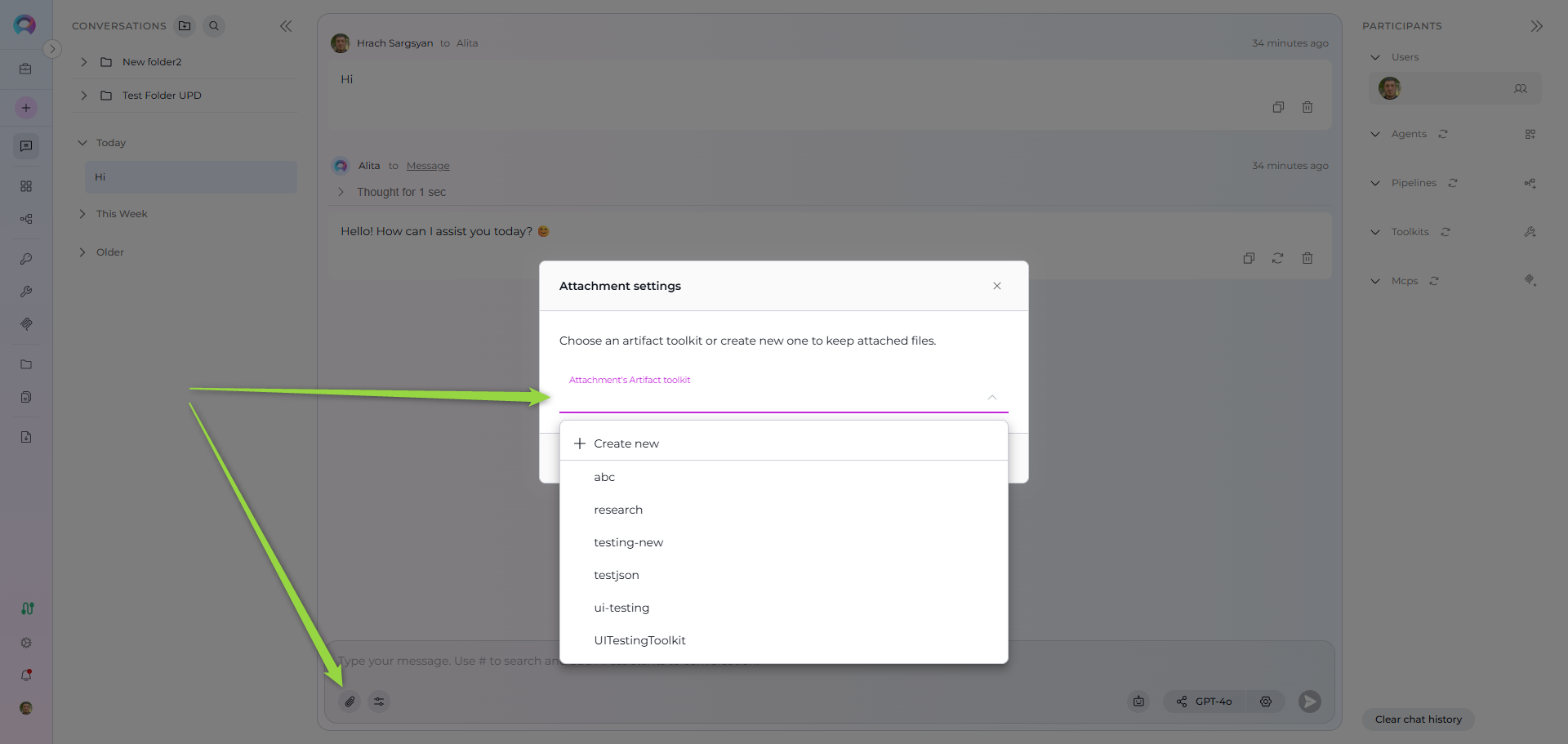
Task: Expand the 'This Week' conversations group
Action: click(x=82, y=214)
